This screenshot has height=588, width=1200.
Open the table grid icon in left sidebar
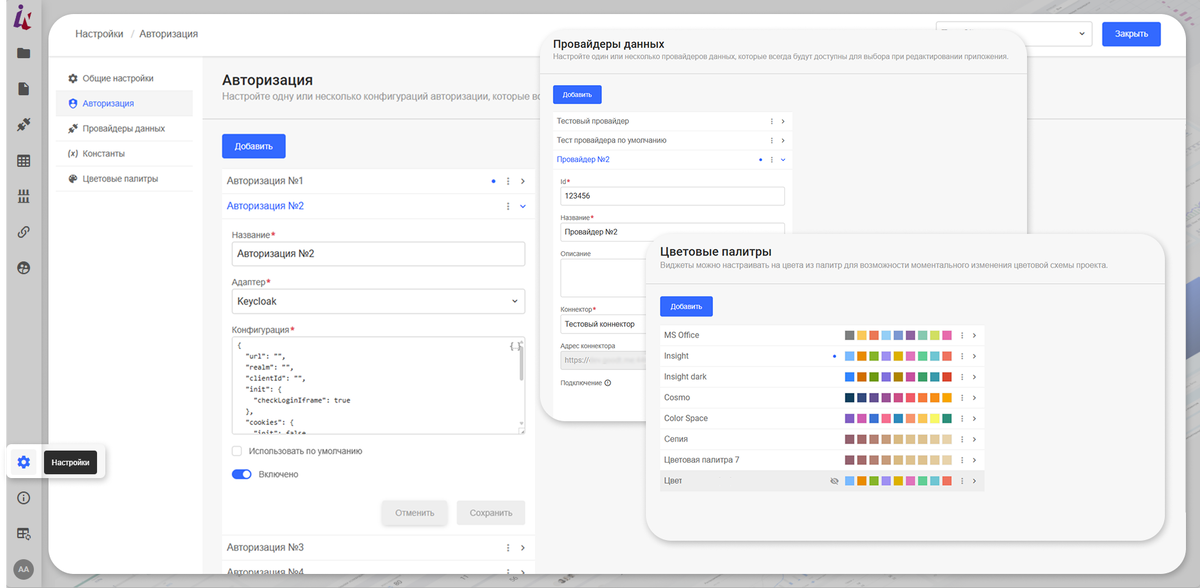tap(24, 161)
